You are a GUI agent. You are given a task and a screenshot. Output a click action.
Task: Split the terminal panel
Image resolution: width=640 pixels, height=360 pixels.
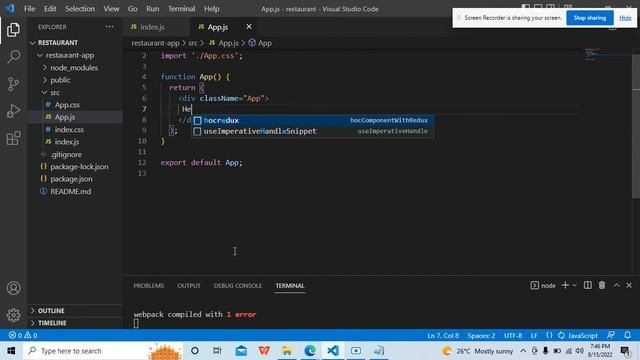pyautogui.click(x=588, y=285)
